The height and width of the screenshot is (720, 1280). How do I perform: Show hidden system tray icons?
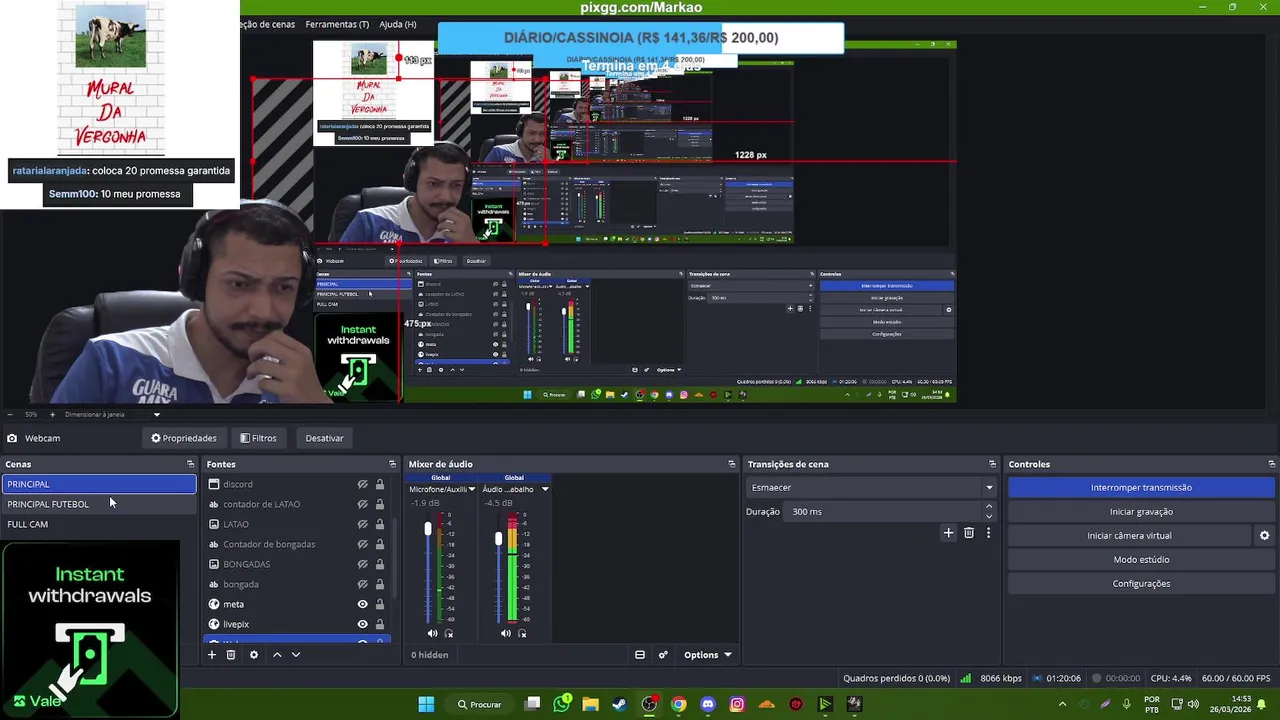pyautogui.click(x=1062, y=704)
